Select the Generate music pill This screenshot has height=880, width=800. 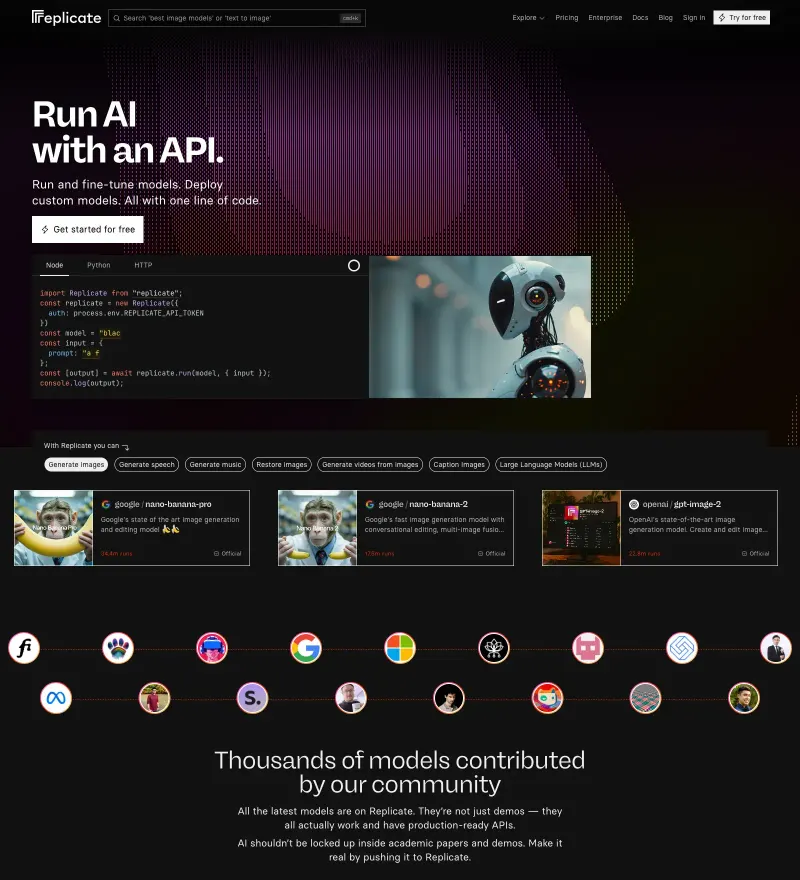point(215,465)
